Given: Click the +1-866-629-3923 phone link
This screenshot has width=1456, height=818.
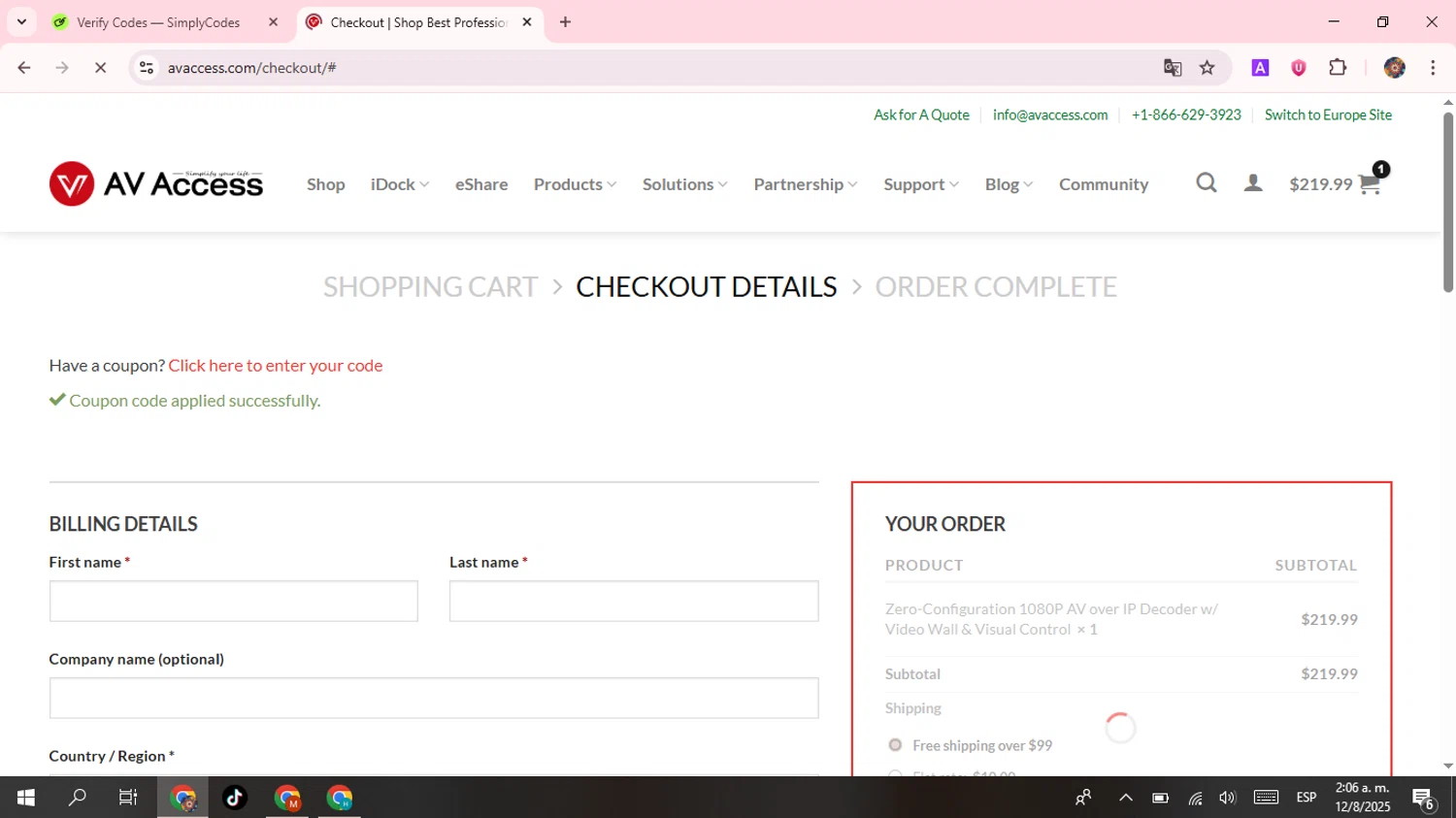Looking at the screenshot, I should point(1186,115).
